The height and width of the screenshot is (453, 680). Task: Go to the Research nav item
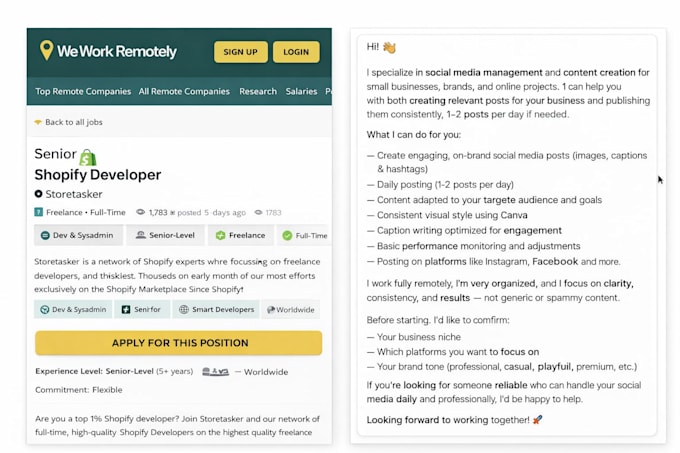[258, 91]
